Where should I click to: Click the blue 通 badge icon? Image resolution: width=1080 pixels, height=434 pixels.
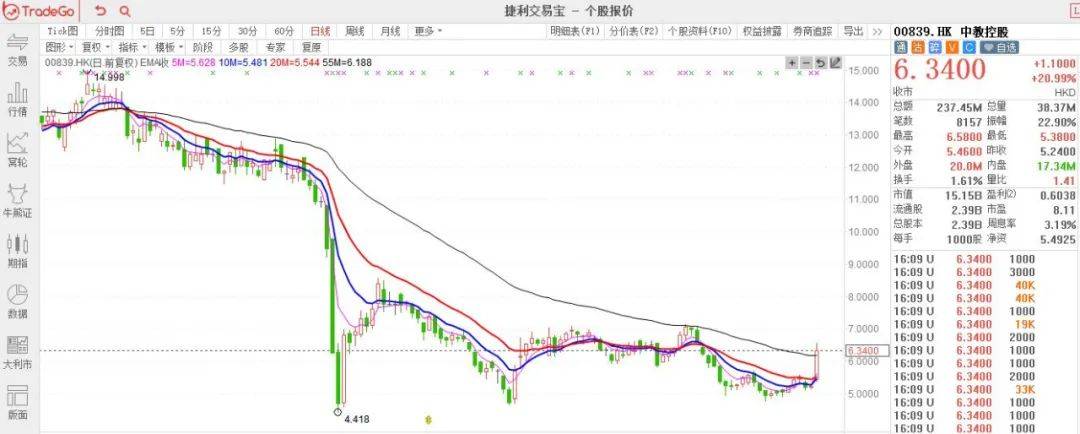tap(900, 48)
